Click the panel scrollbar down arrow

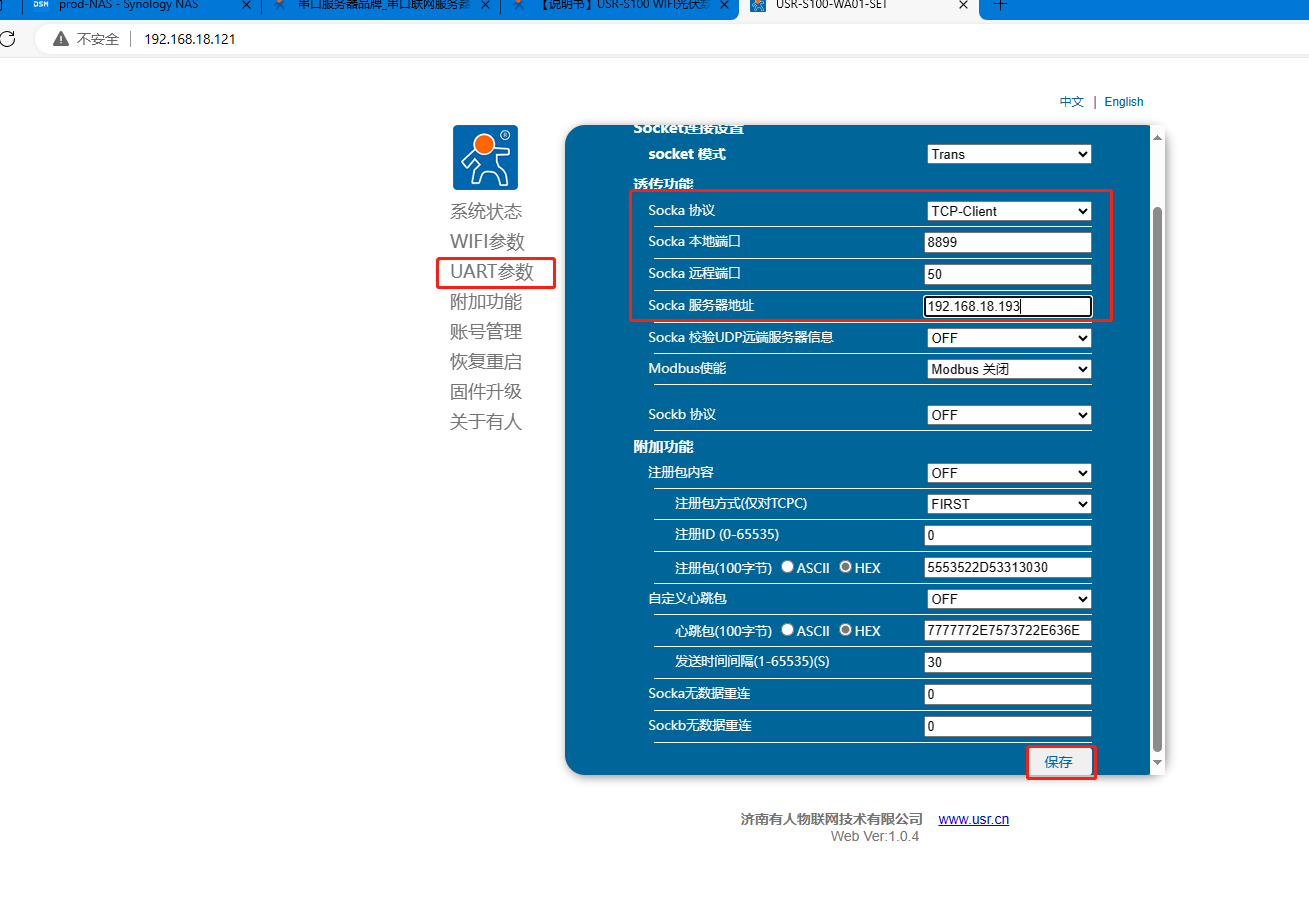coord(1157,763)
